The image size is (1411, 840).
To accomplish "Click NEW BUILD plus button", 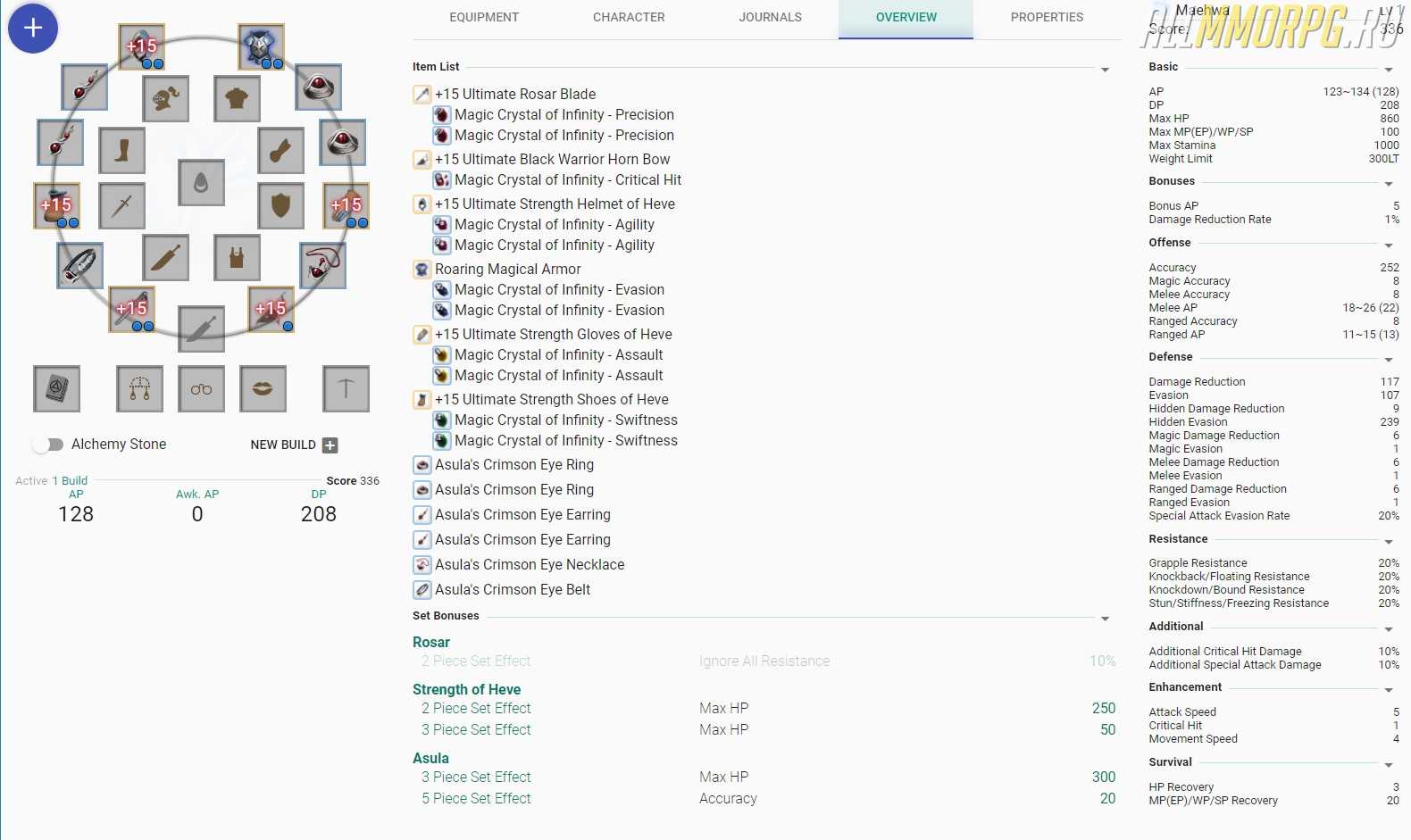I will [330, 445].
